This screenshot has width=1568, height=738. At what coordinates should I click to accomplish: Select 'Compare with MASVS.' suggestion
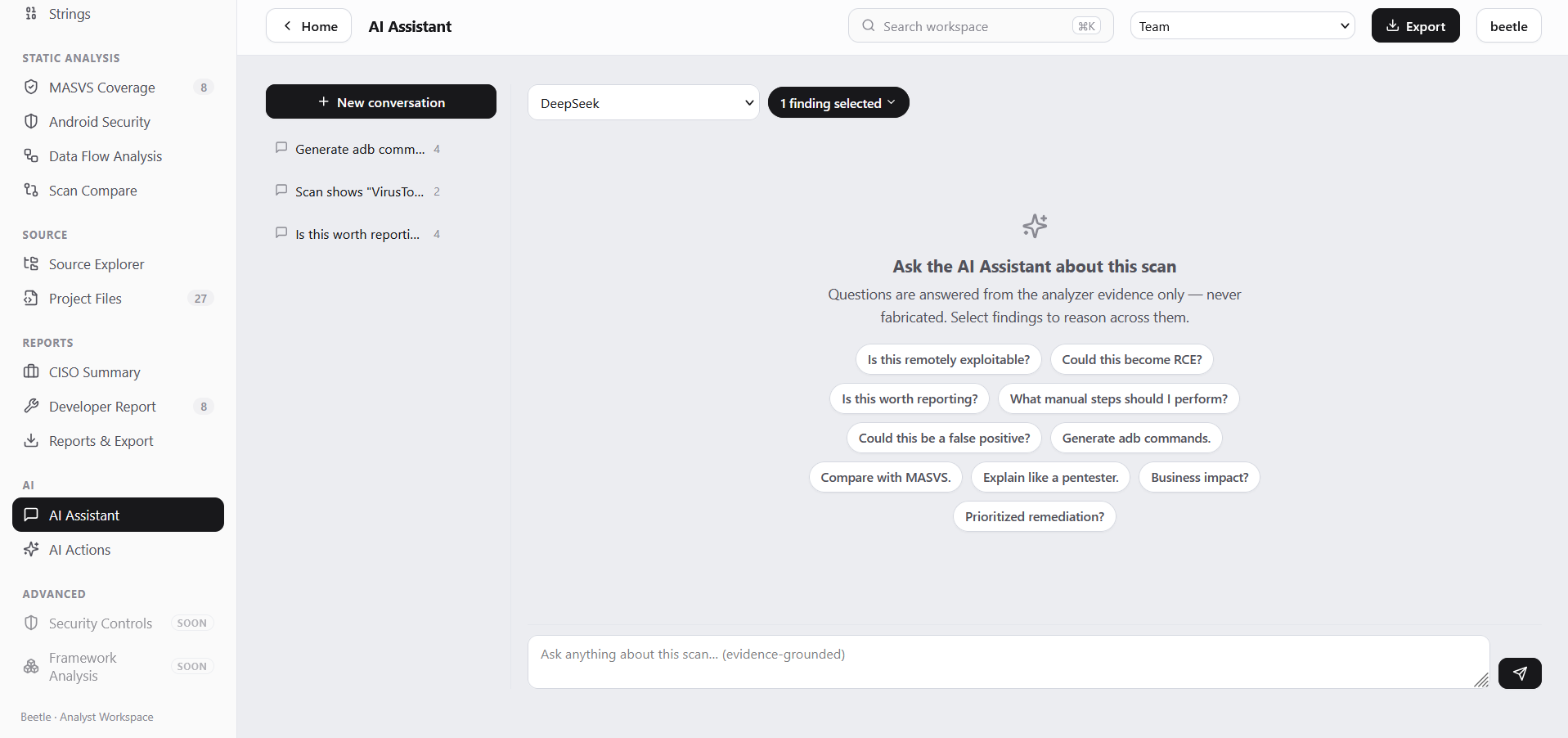point(886,477)
